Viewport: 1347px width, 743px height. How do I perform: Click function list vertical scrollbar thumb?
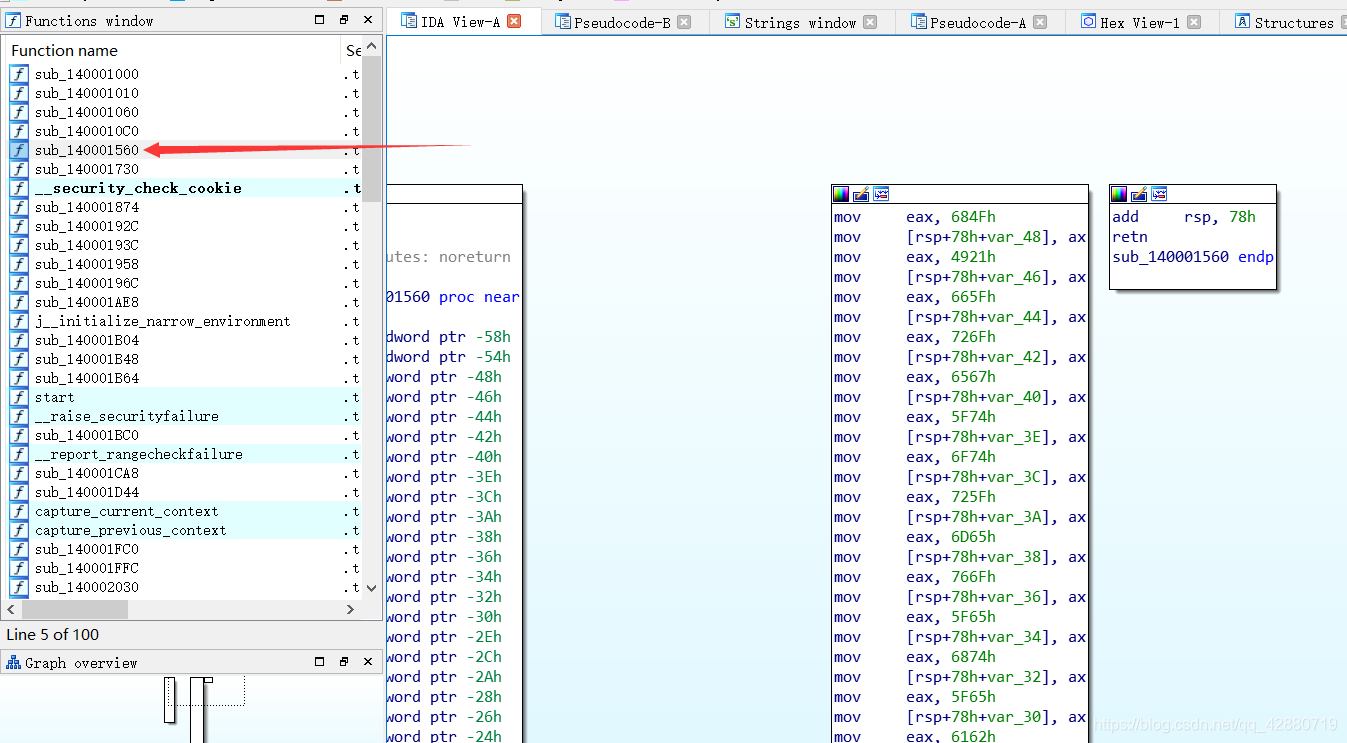click(x=372, y=128)
